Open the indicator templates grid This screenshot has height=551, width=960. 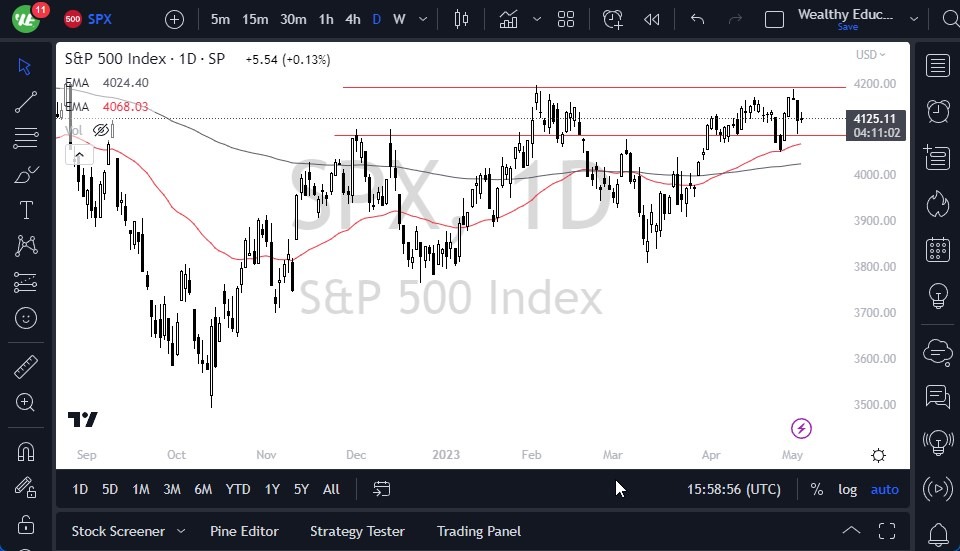coord(566,20)
